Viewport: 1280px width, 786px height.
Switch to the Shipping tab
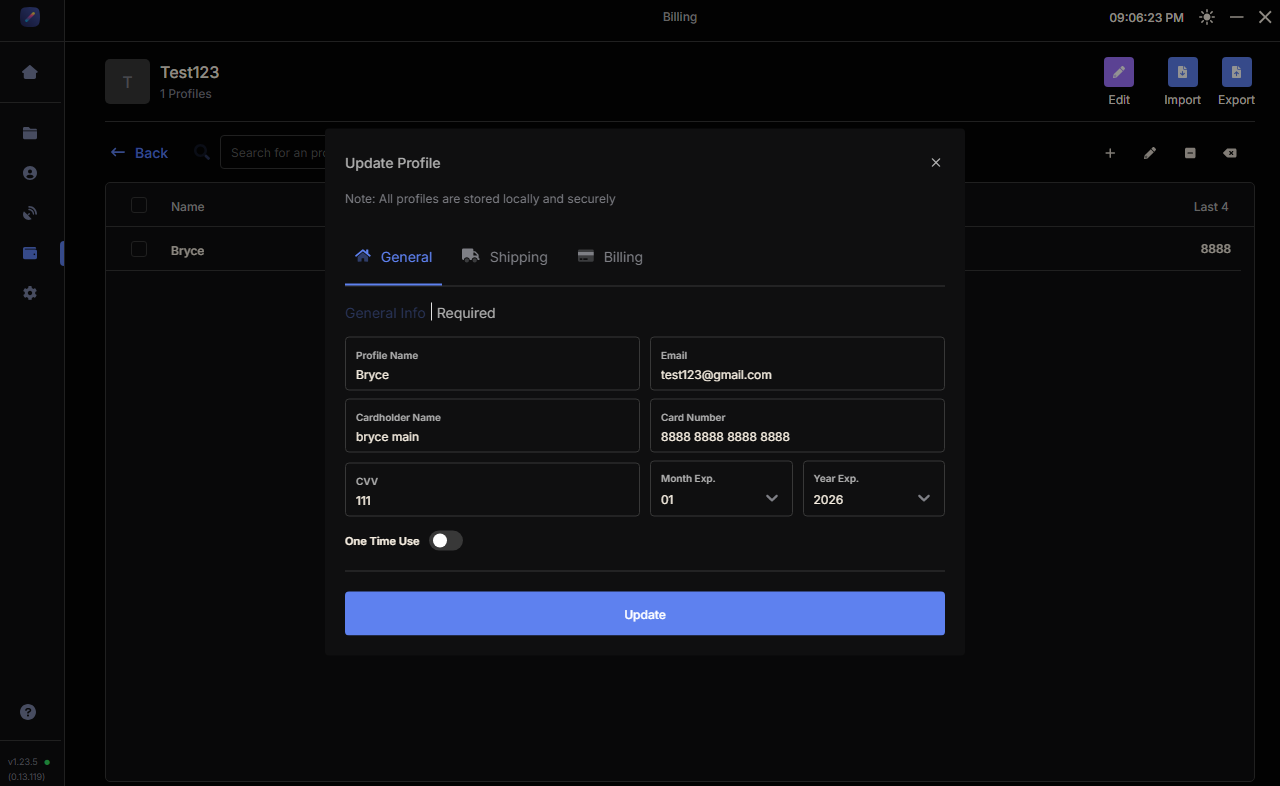click(517, 257)
